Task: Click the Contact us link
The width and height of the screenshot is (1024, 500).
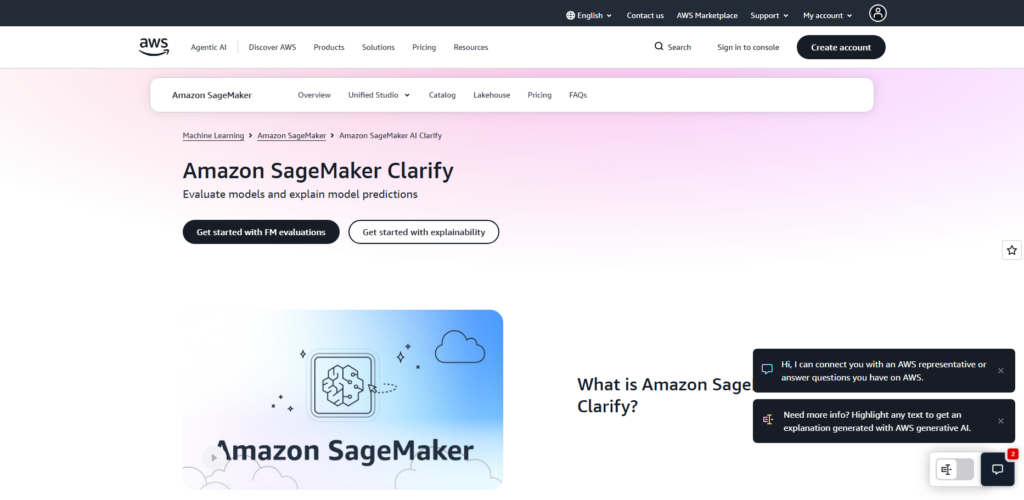Action: (645, 15)
